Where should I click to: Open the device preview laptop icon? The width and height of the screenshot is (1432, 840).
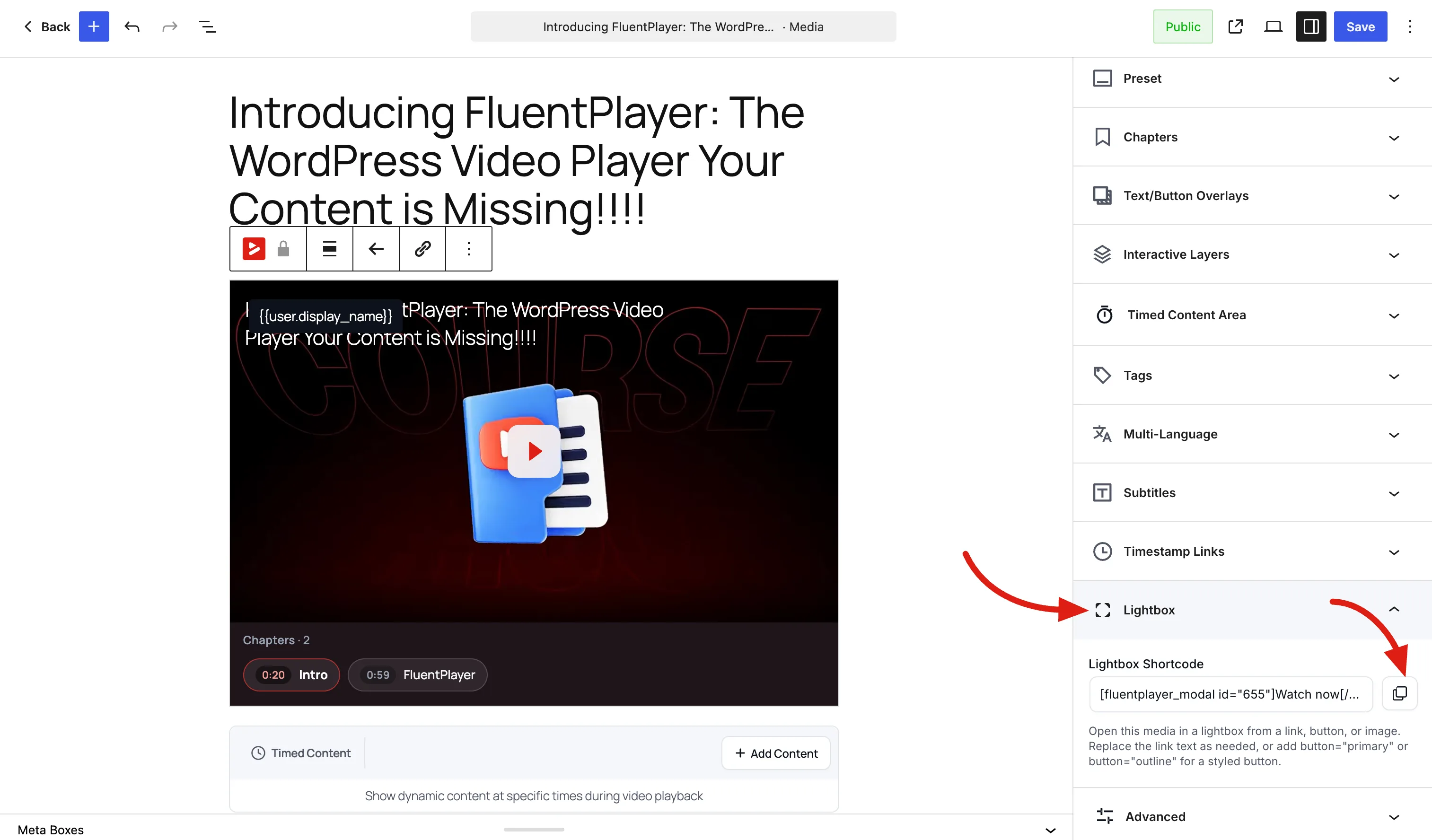pyautogui.click(x=1273, y=26)
